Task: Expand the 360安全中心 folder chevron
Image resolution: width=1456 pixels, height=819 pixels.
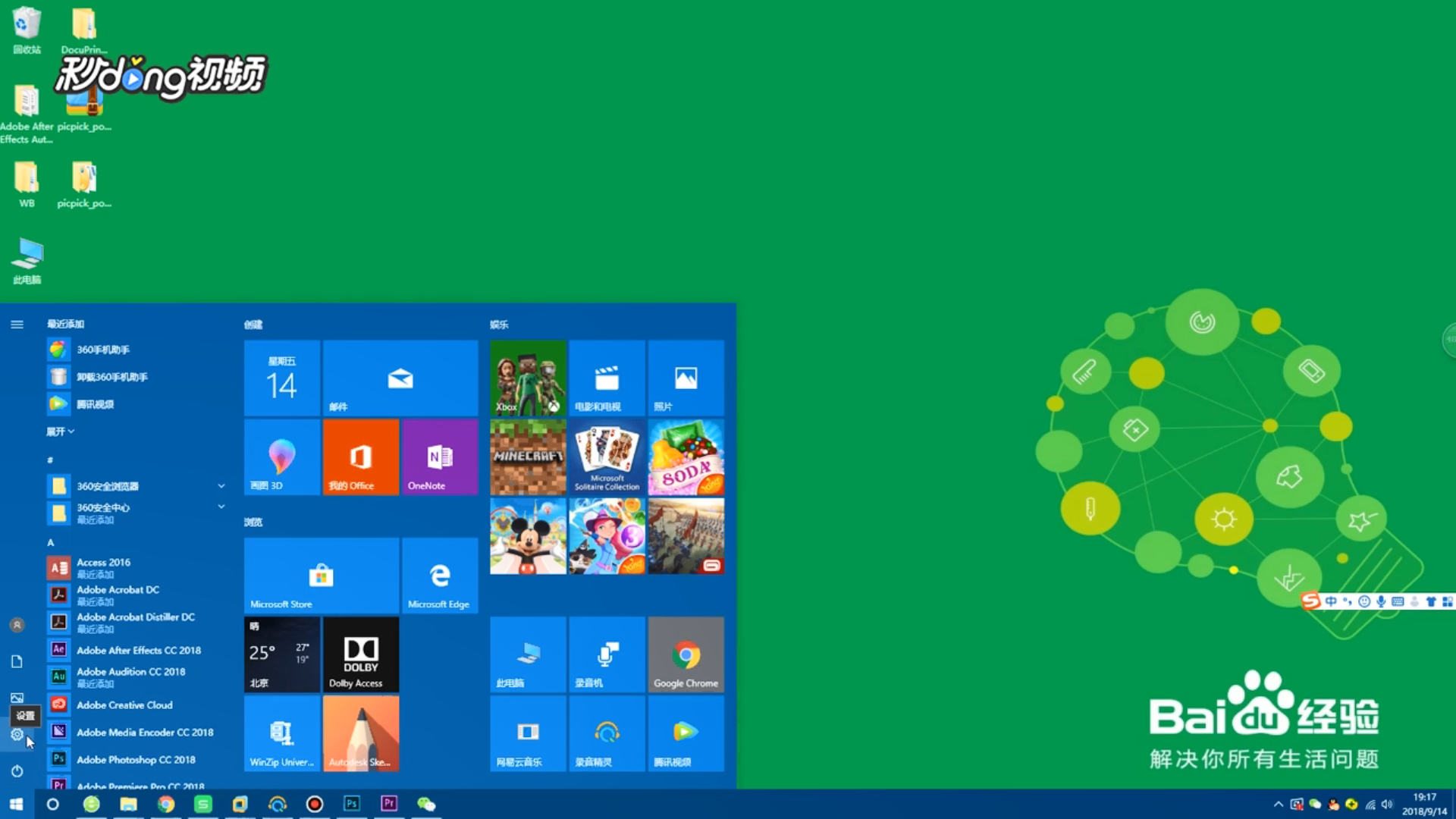Action: (221, 507)
